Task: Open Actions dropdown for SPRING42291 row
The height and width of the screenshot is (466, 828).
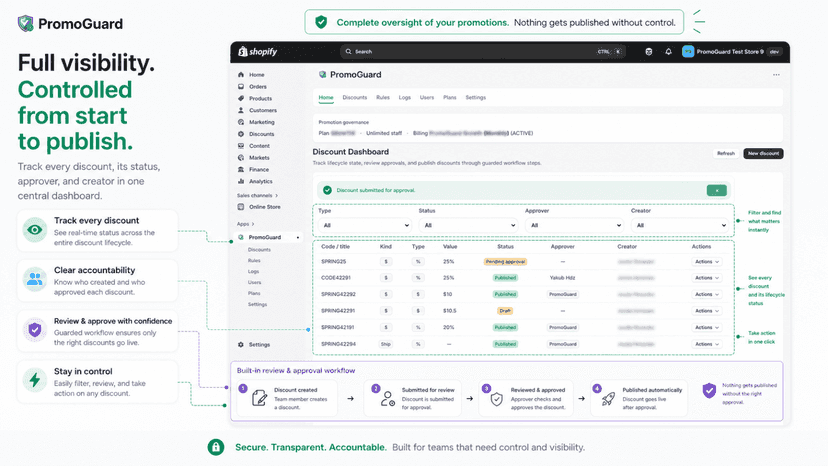Action: (x=707, y=311)
